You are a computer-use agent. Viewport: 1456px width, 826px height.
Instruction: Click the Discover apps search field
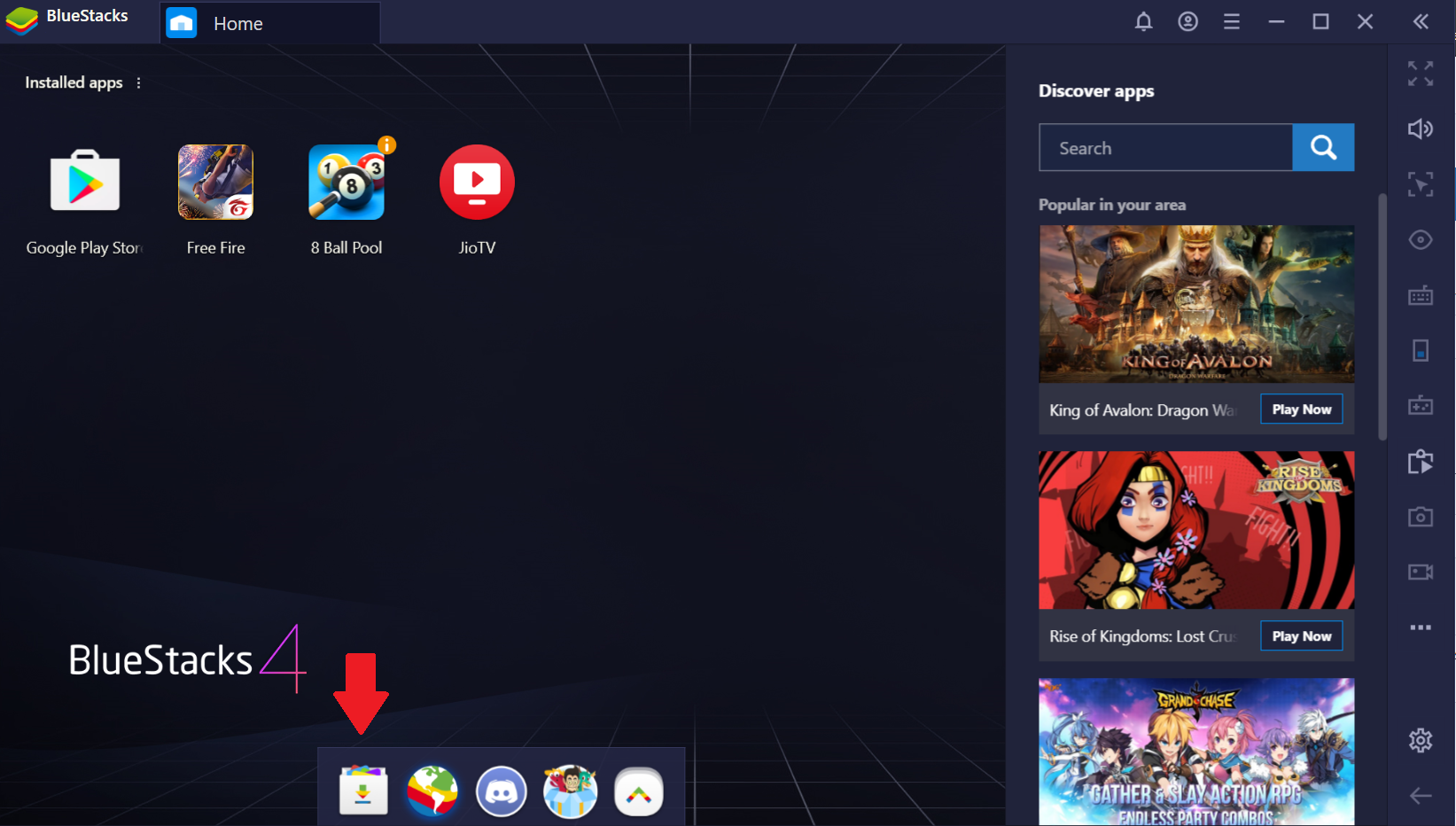point(1165,147)
